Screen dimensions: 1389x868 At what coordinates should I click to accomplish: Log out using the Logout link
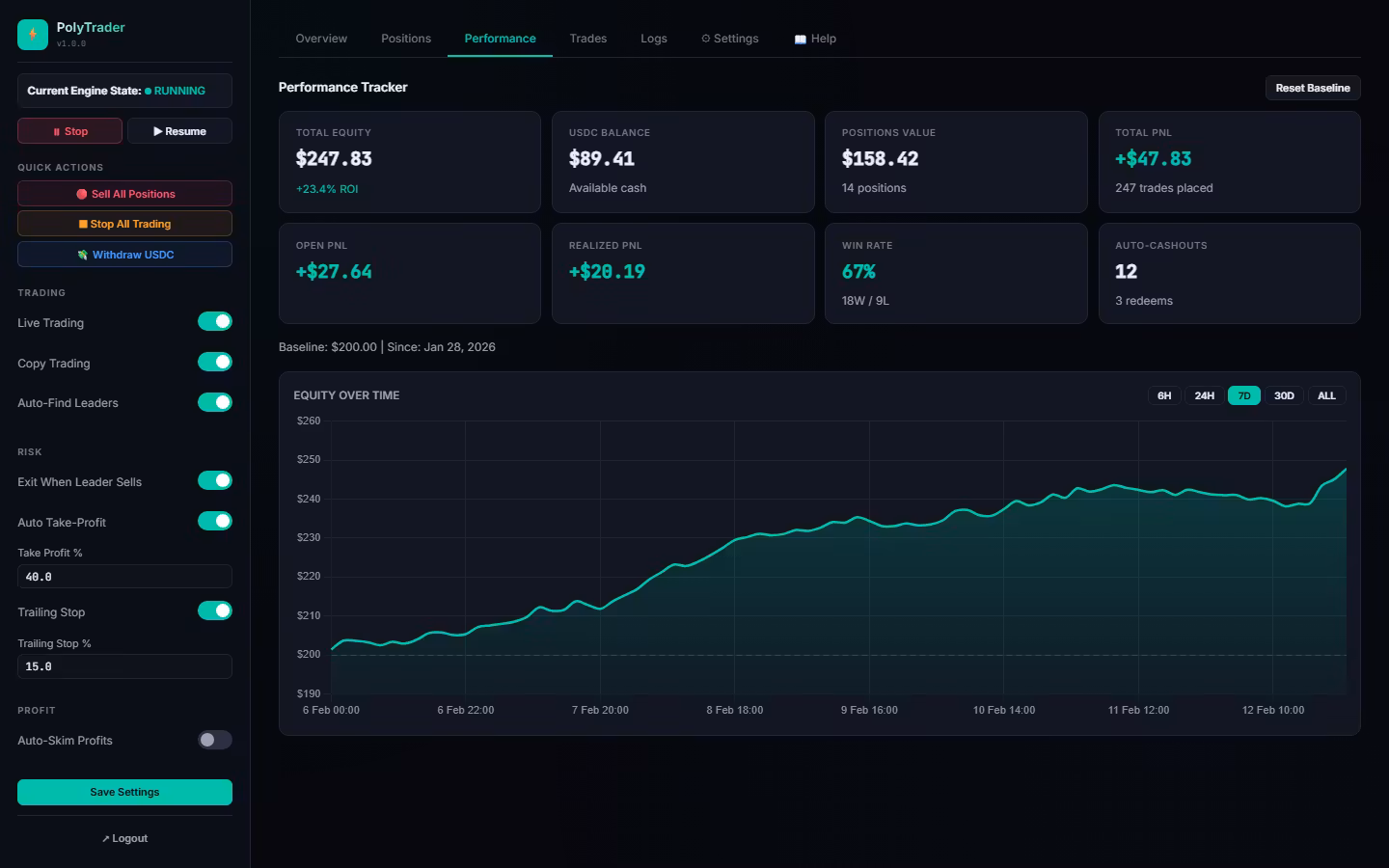point(124,838)
